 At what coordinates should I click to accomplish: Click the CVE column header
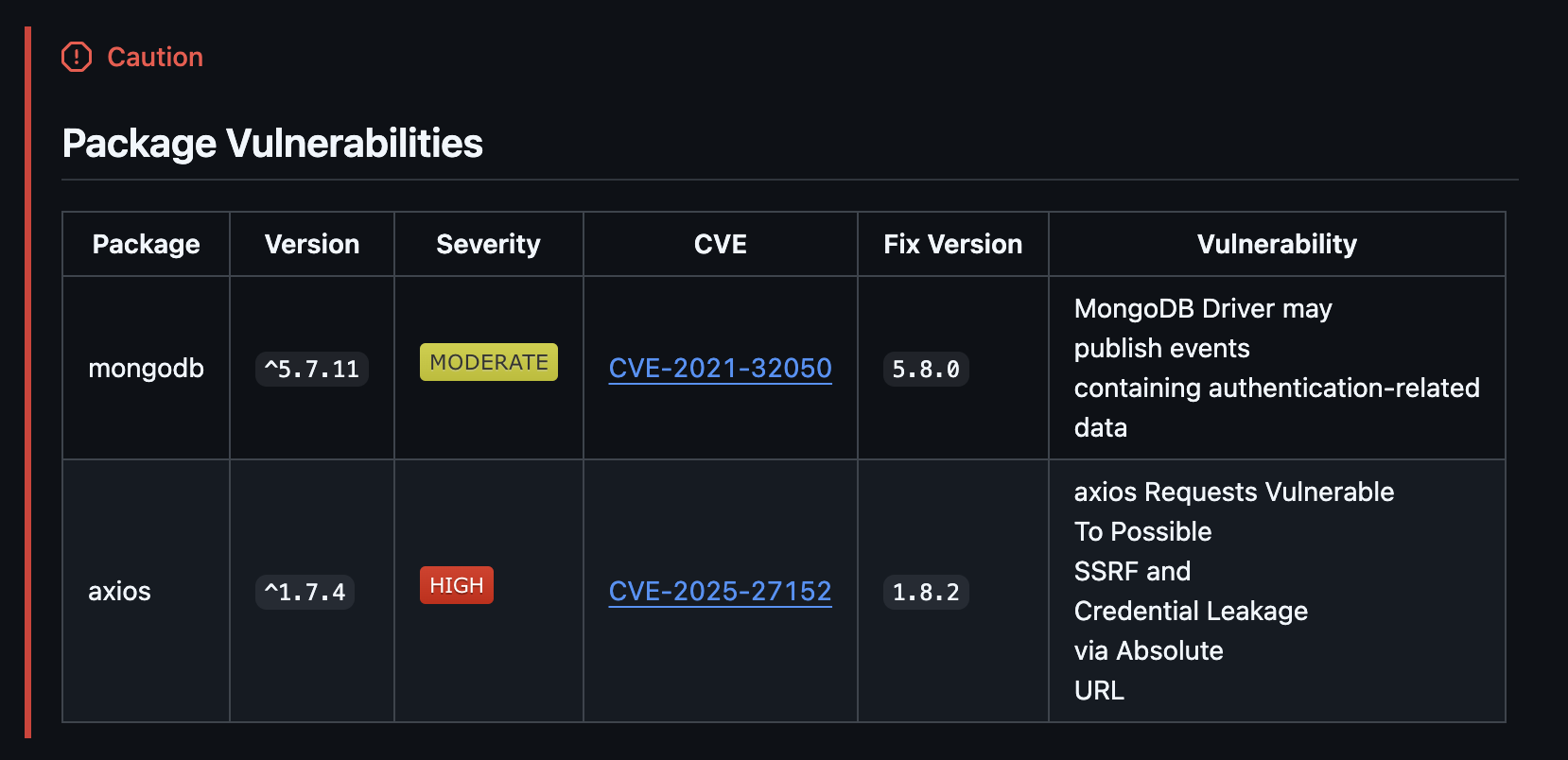coord(721,244)
